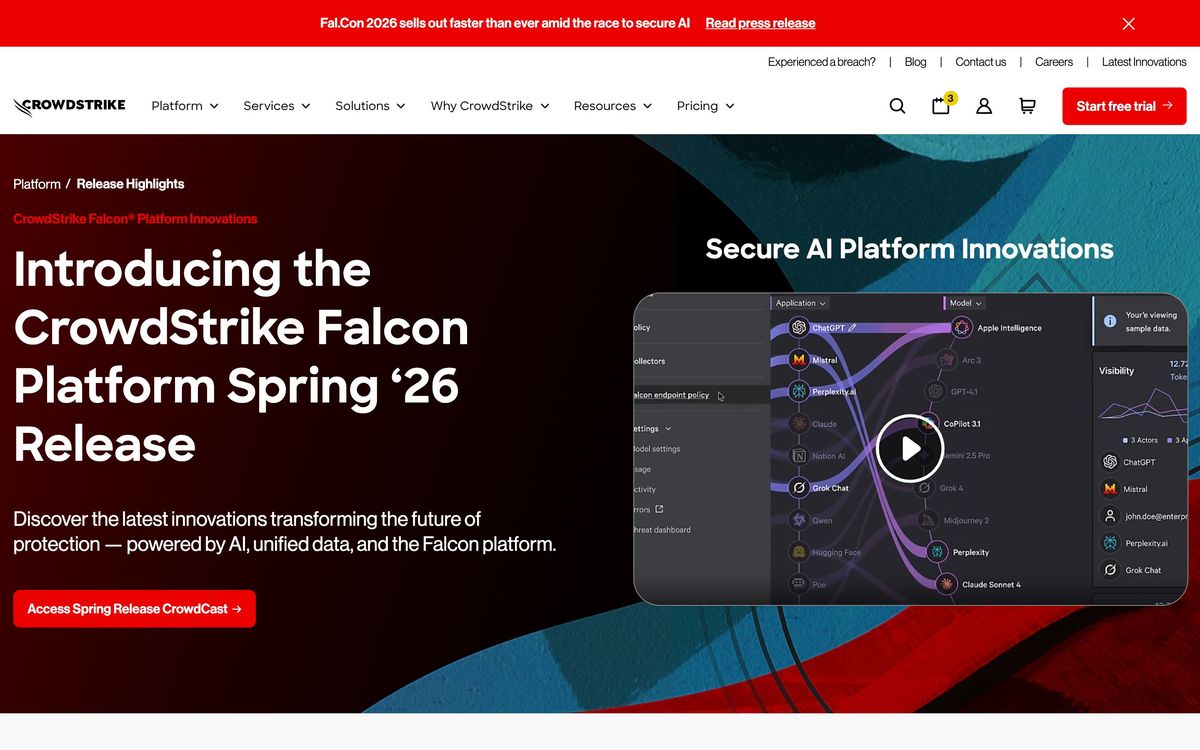Image resolution: width=1200 pixels, height=750 pixels.
Task: Click the CrowdStrike logo
Action: [x=69, y=106]
